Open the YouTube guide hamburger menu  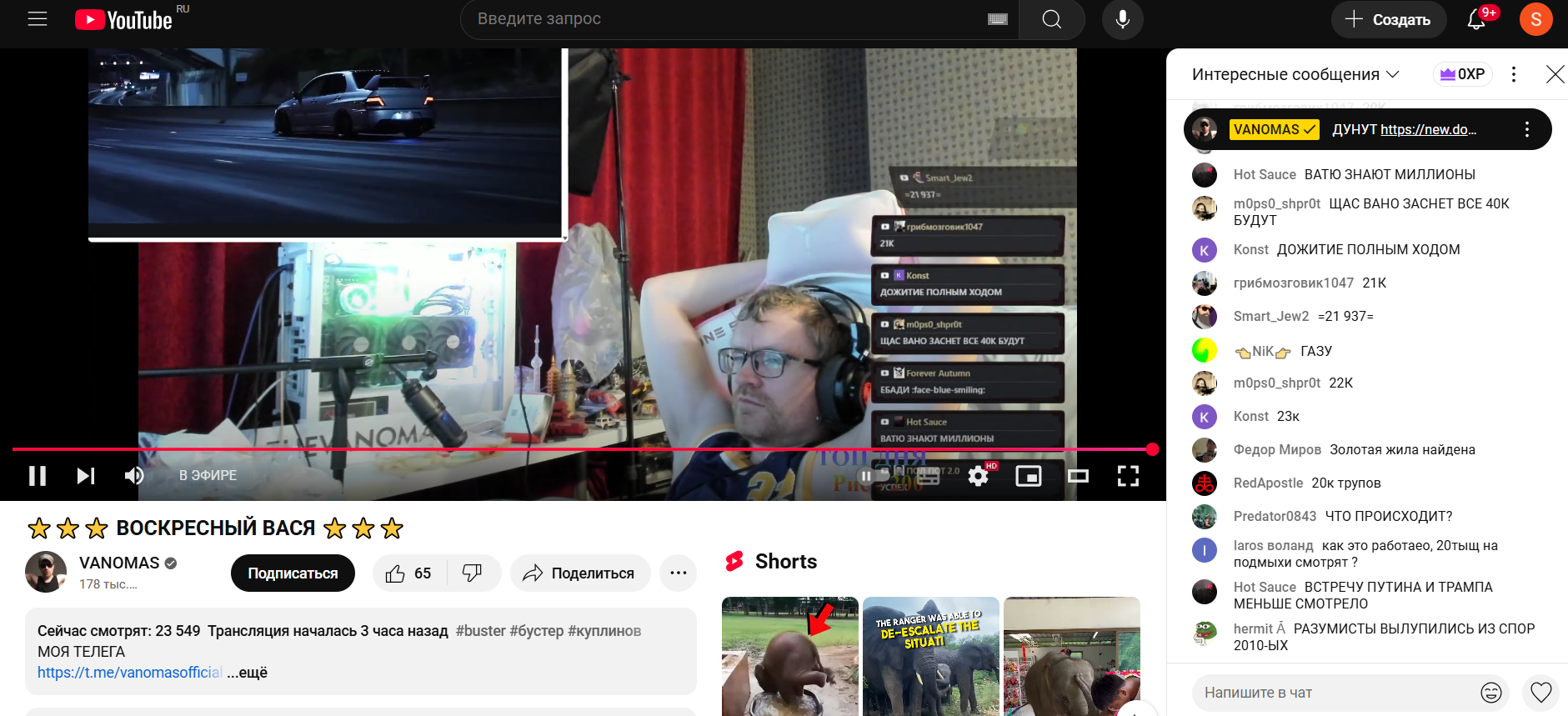coord(38,19)
